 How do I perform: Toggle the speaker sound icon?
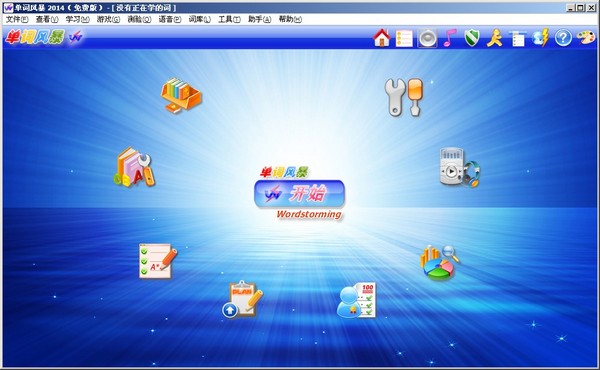pyautogui.click(x=427, y=38)
